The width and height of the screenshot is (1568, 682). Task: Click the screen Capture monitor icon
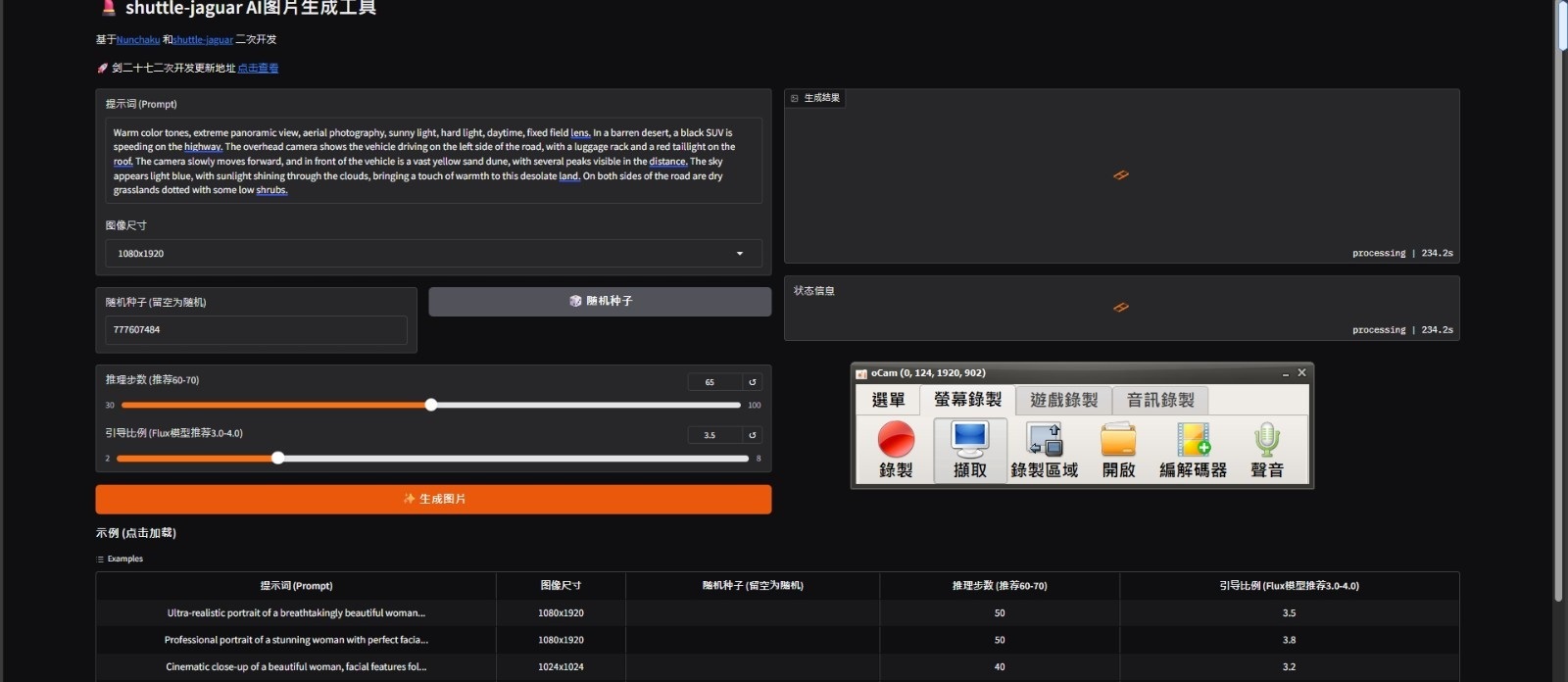[x=969, y=441]
